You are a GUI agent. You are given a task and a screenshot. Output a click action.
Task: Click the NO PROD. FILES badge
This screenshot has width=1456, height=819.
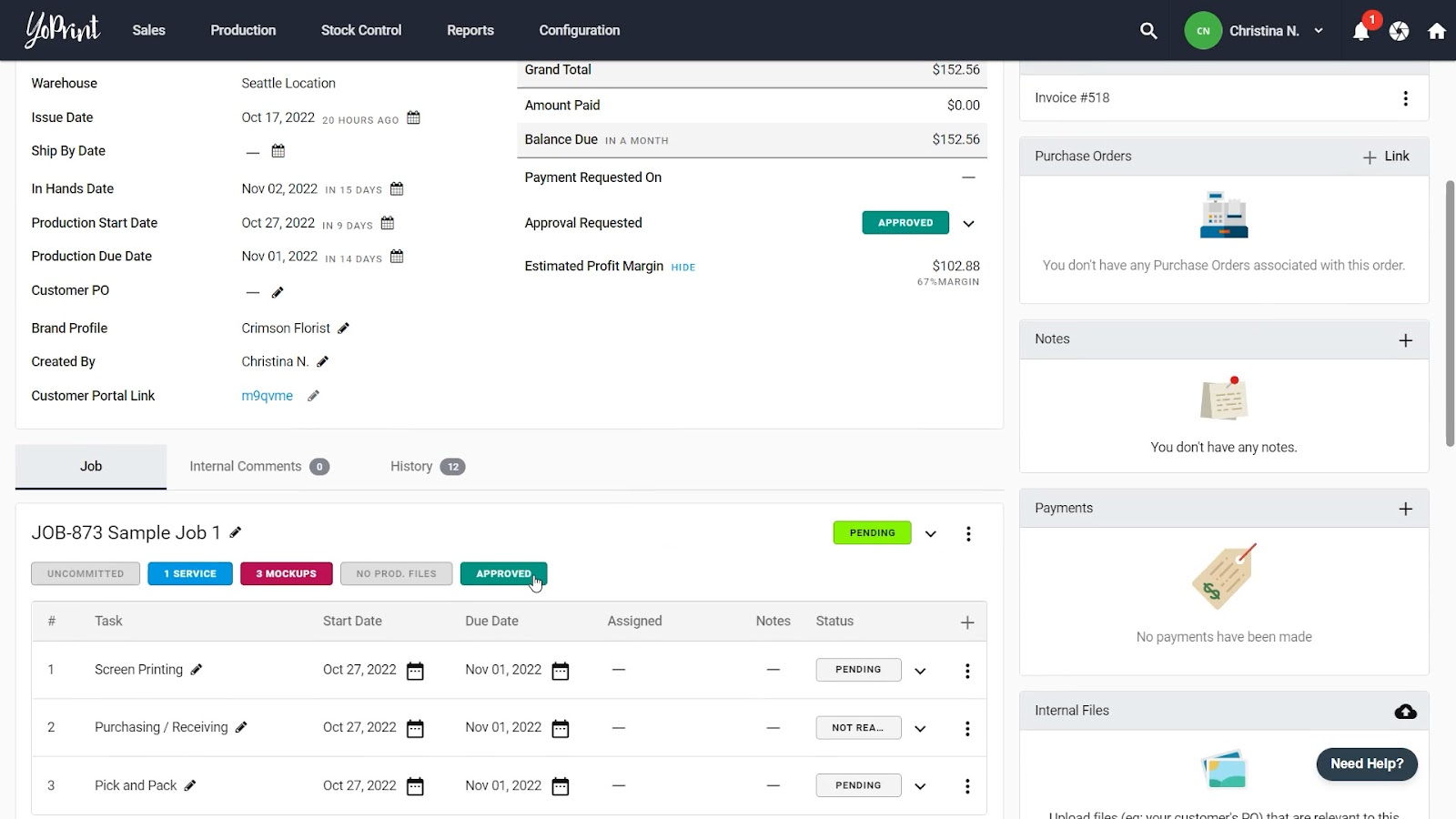[x=397, y=574]
